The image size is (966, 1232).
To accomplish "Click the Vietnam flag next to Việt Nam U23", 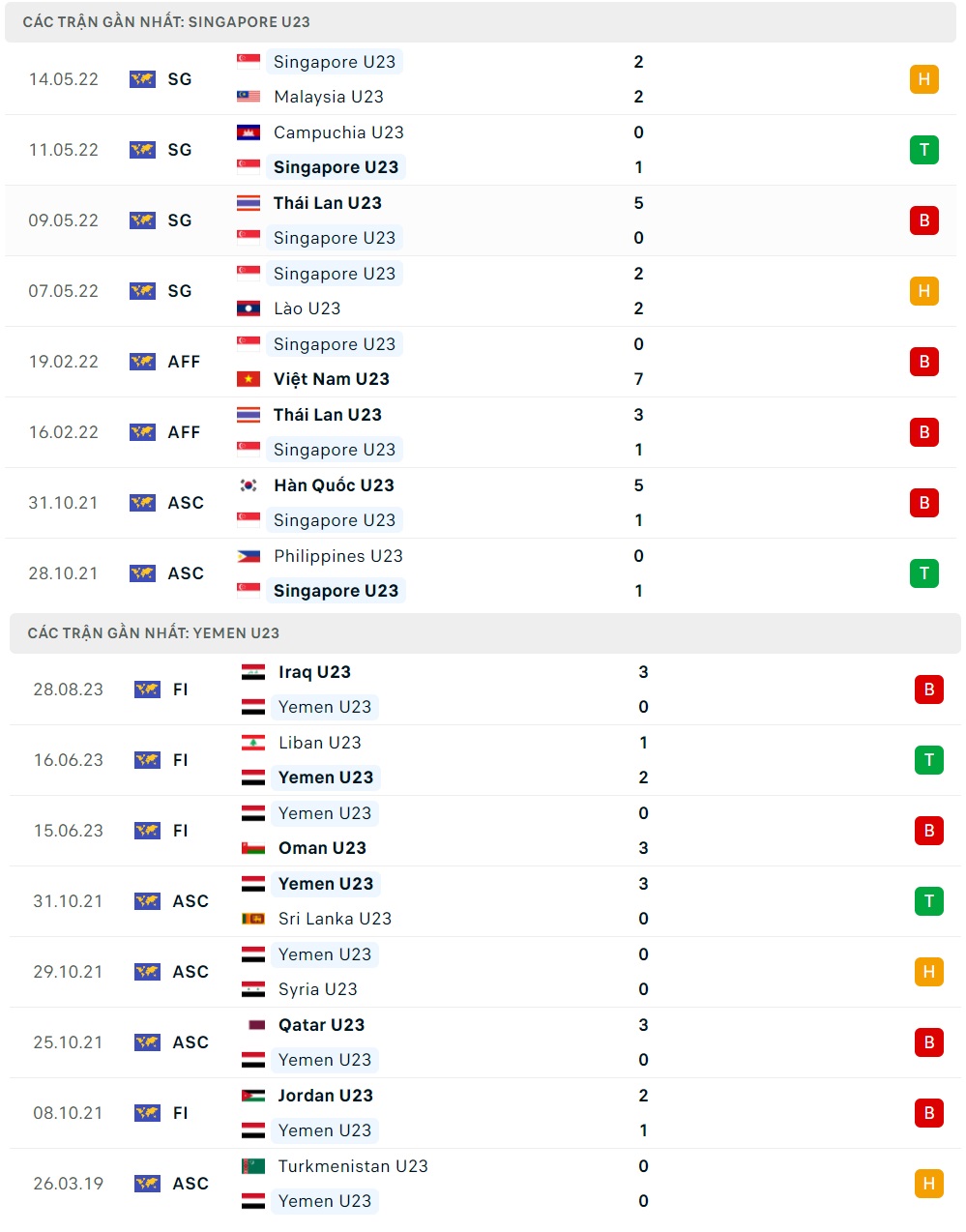I will tap(249, 379).
